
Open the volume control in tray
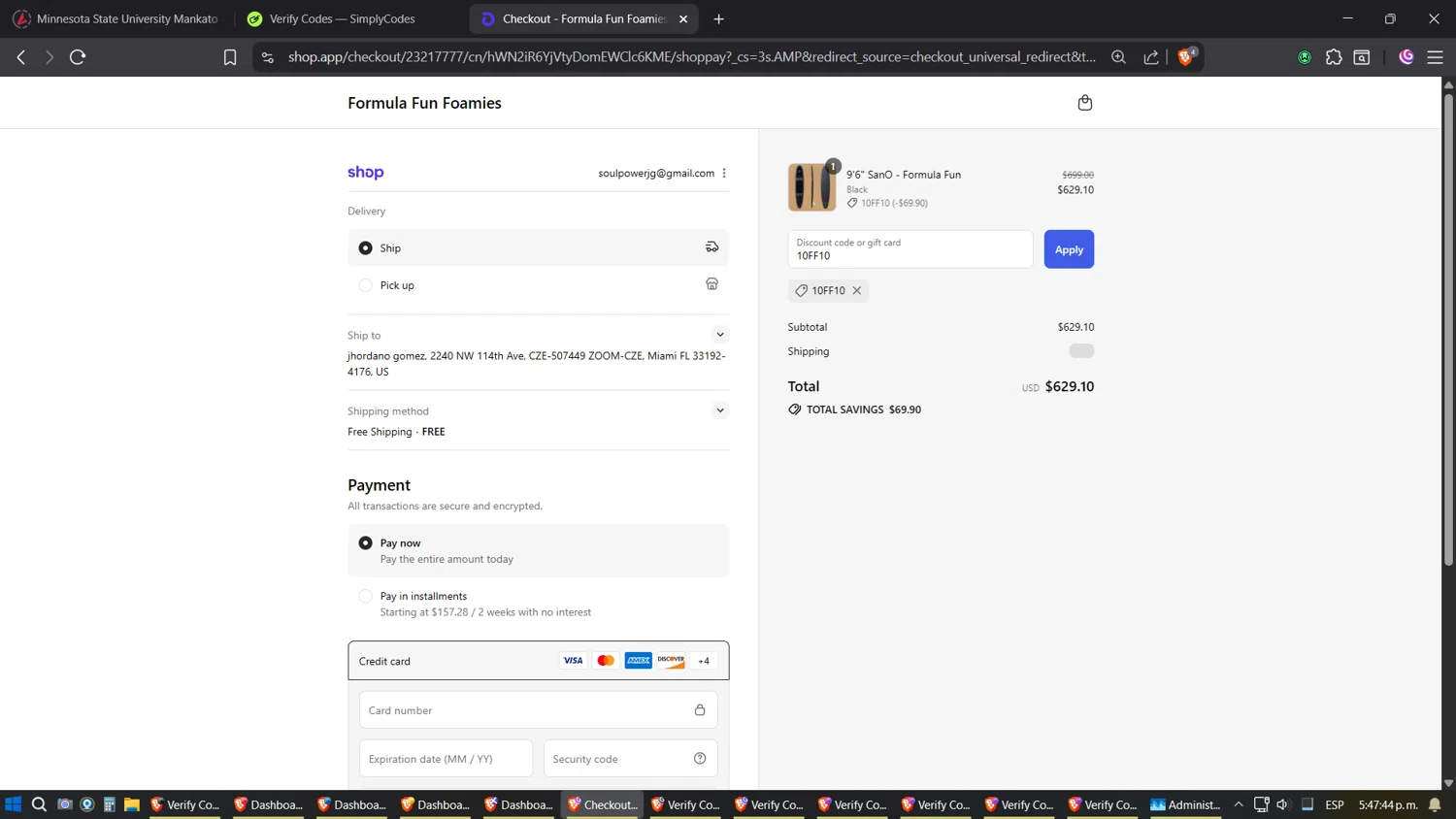(x=1283, y=804)
